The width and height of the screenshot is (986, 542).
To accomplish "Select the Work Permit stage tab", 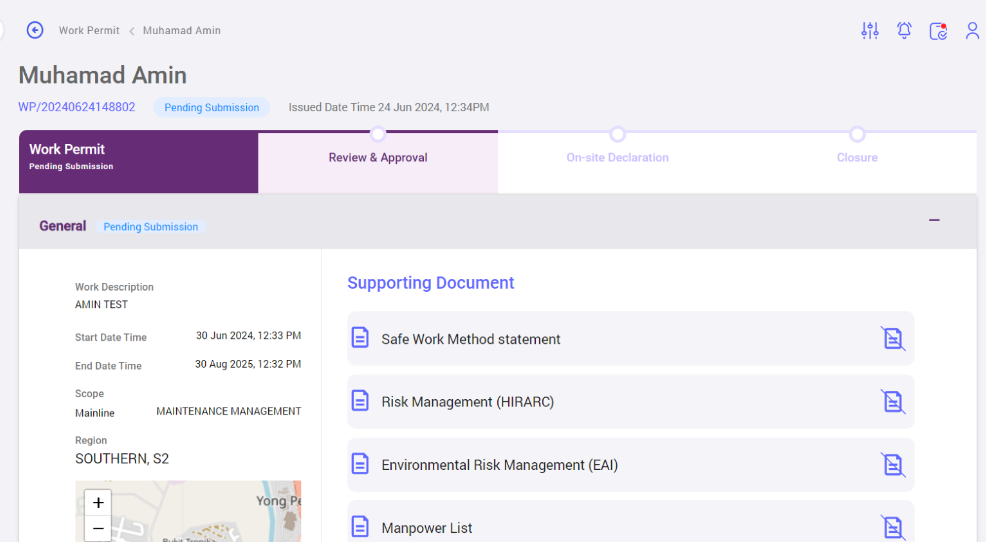I will (x=138, y=162).
